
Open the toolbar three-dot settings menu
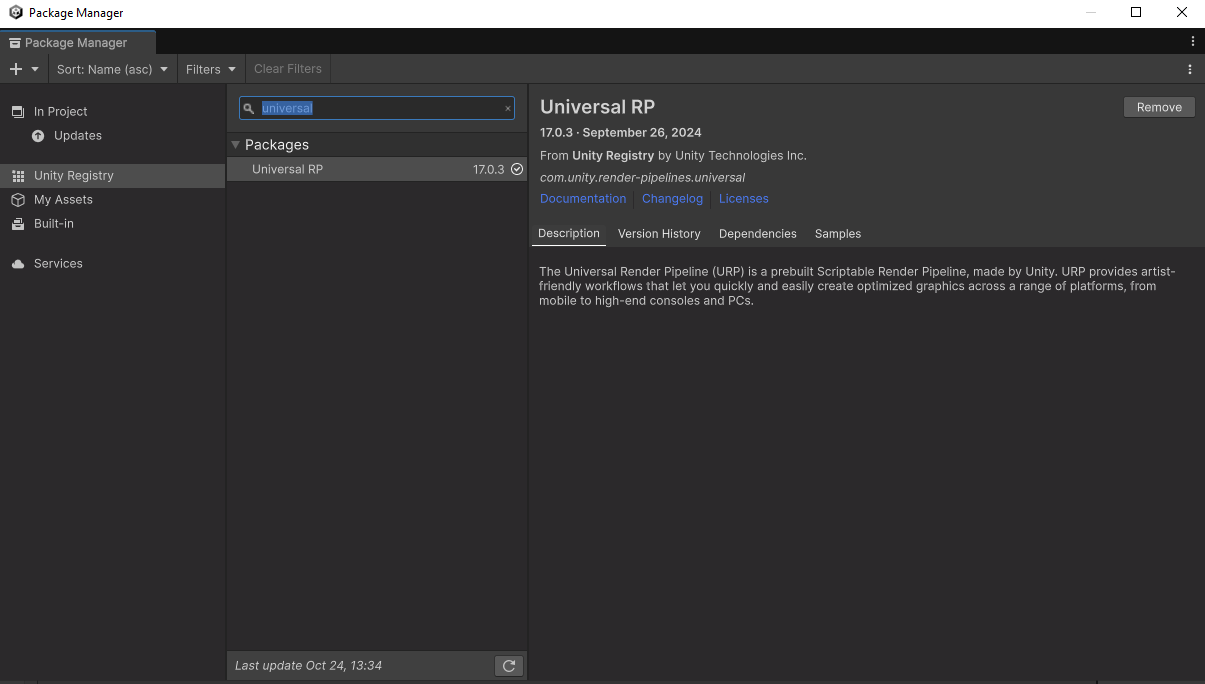1189,69
